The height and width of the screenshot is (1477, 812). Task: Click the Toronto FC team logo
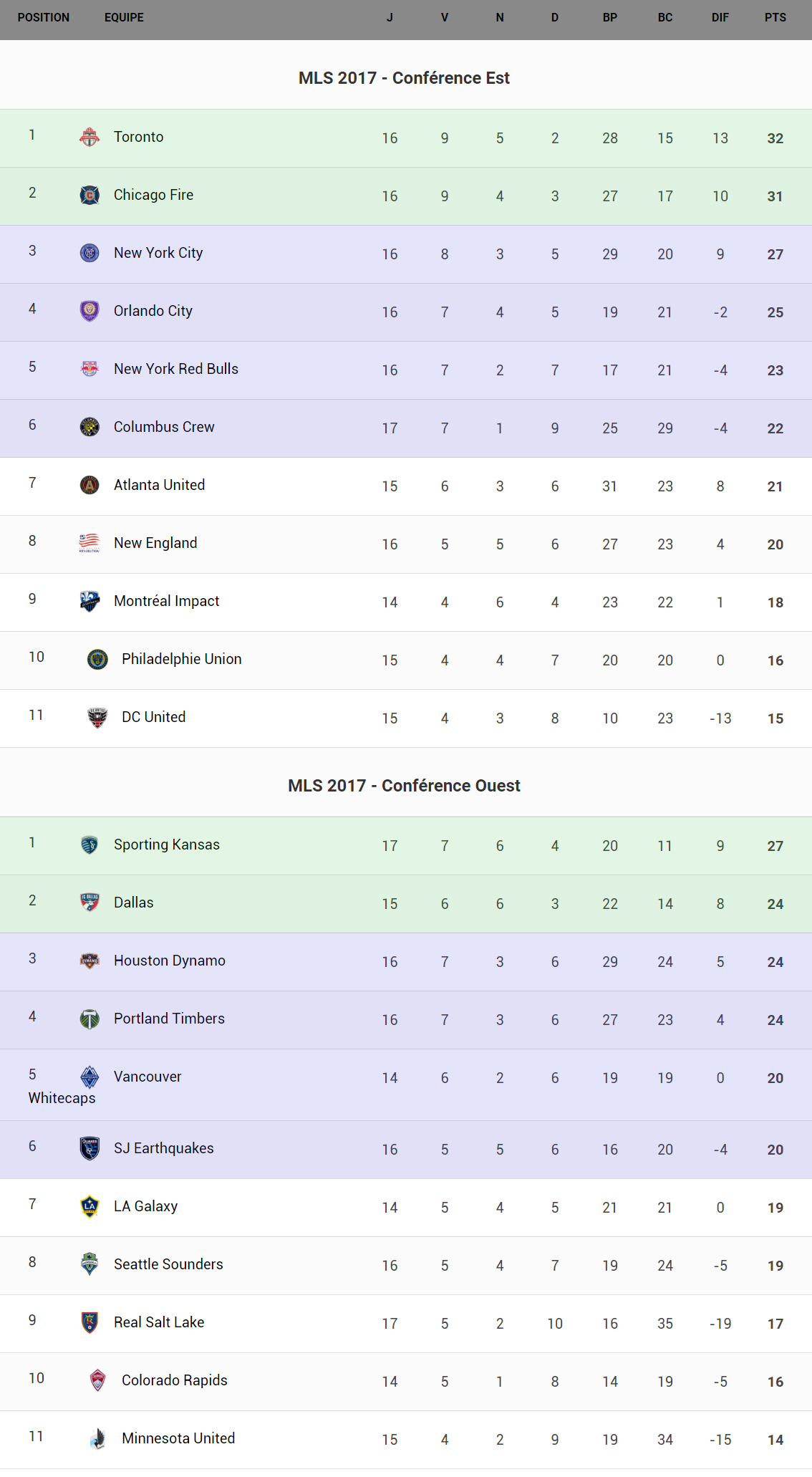pyautogui.click(x=90, y=137)
